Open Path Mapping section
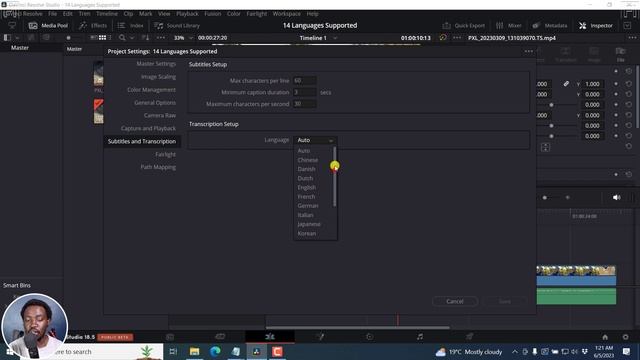The image size is (640, 360). (158, 167)
